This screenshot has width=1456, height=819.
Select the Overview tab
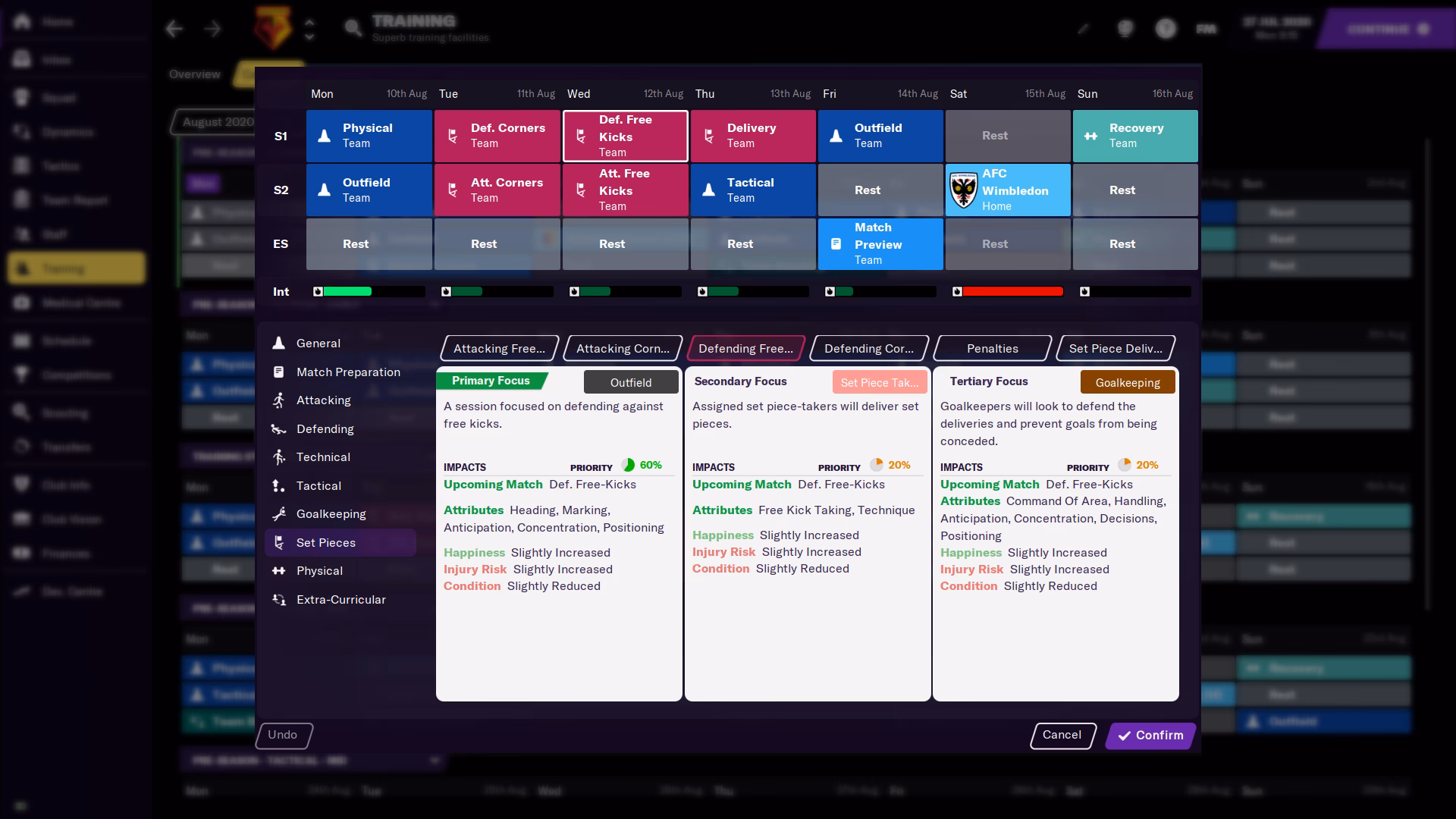pyautogui.click(x=194, y=74)
